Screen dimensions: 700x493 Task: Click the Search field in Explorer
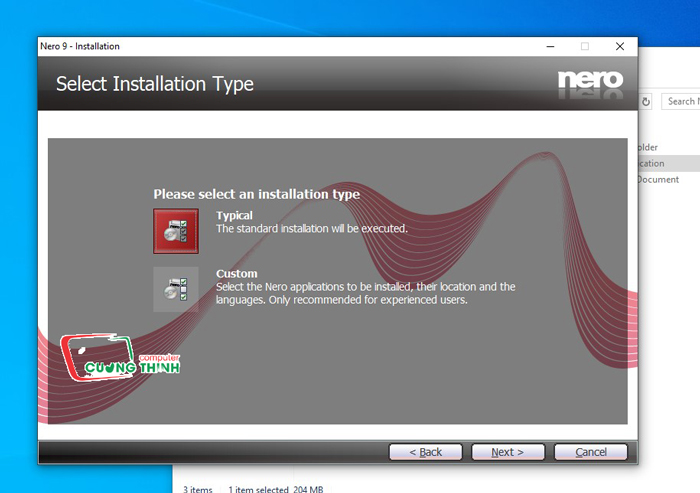pos(681,101)
